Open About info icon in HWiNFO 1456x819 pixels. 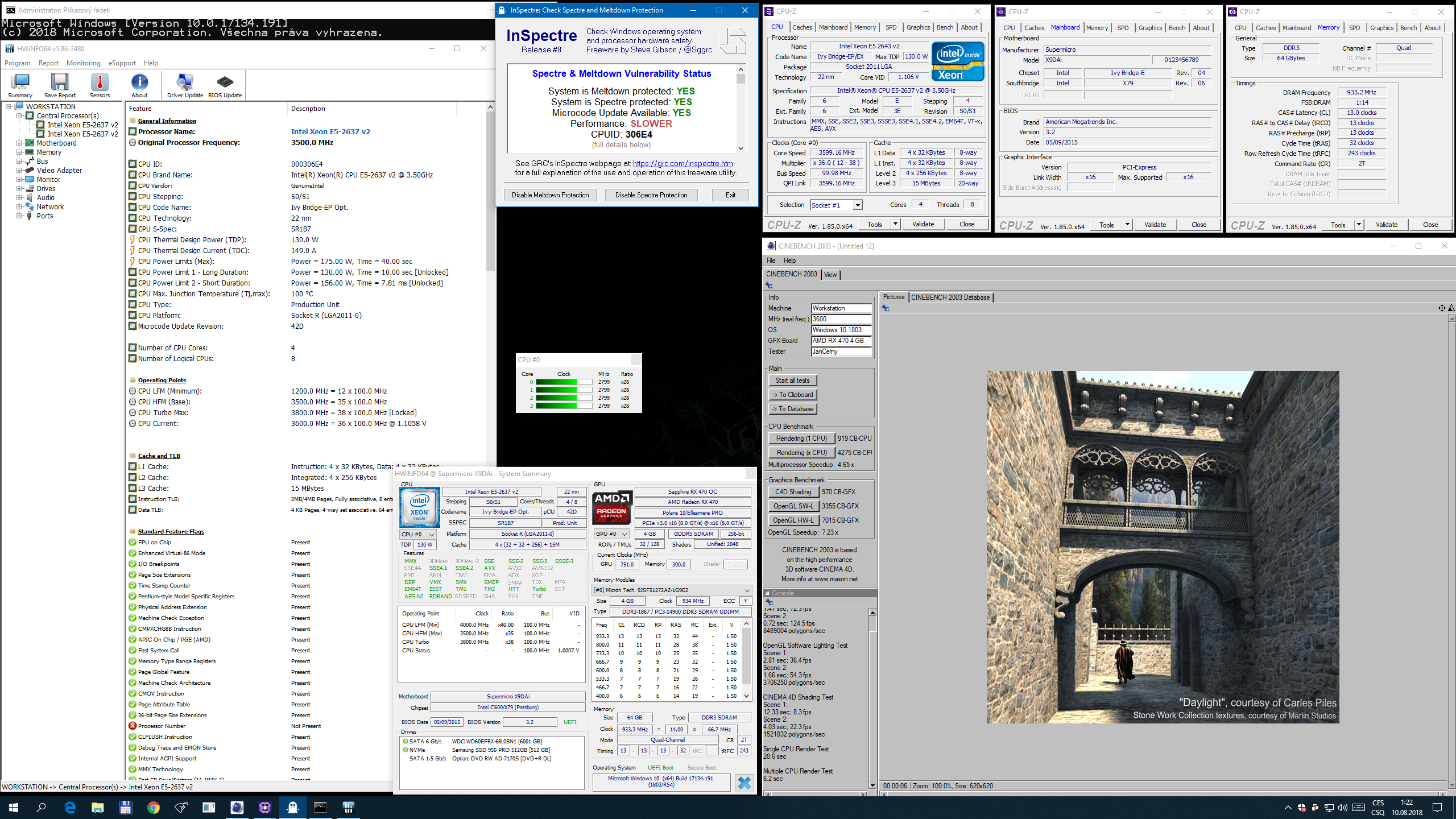click(139, 85)
